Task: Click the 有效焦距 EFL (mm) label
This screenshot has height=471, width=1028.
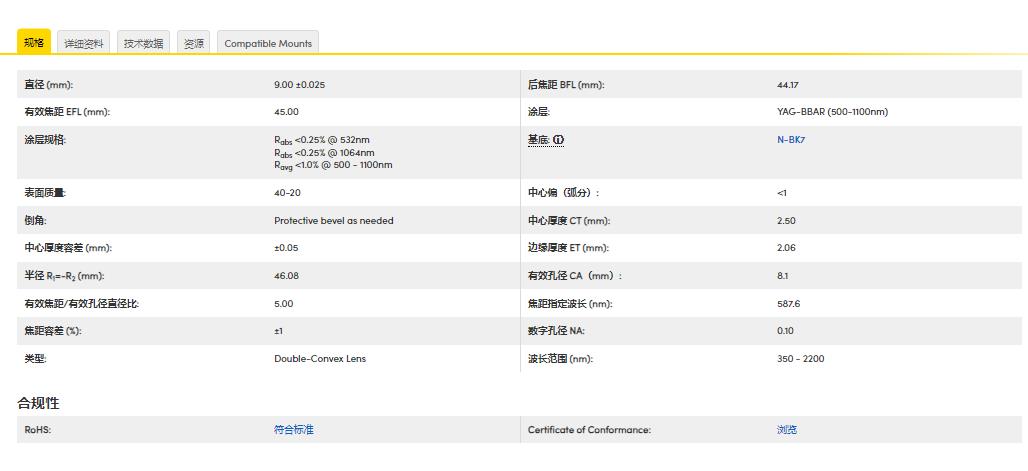Action: tap(67, 112)
